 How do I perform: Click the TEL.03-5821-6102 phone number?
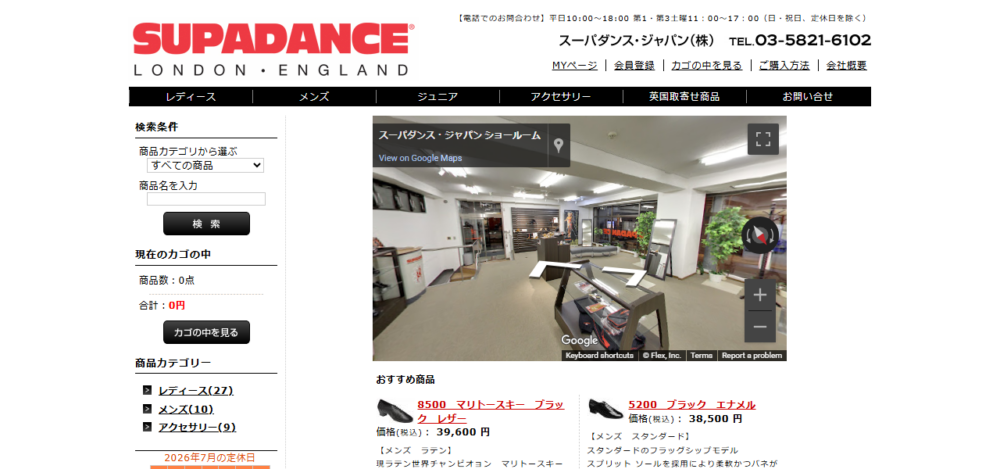pyautogui.click(x=800, y=40)
